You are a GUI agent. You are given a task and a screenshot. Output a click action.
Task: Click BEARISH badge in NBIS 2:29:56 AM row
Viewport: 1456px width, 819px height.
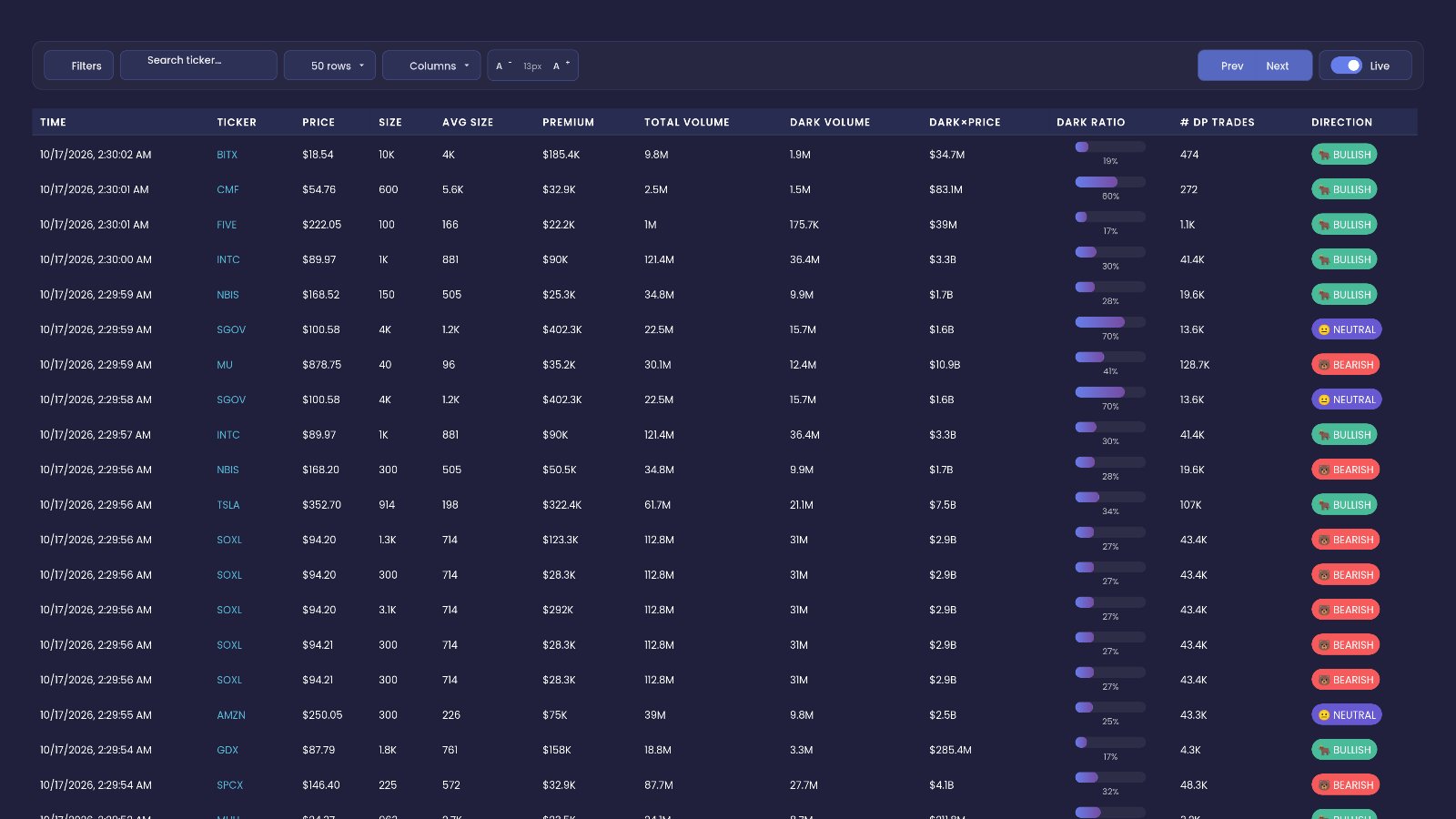pos(1346,470)
